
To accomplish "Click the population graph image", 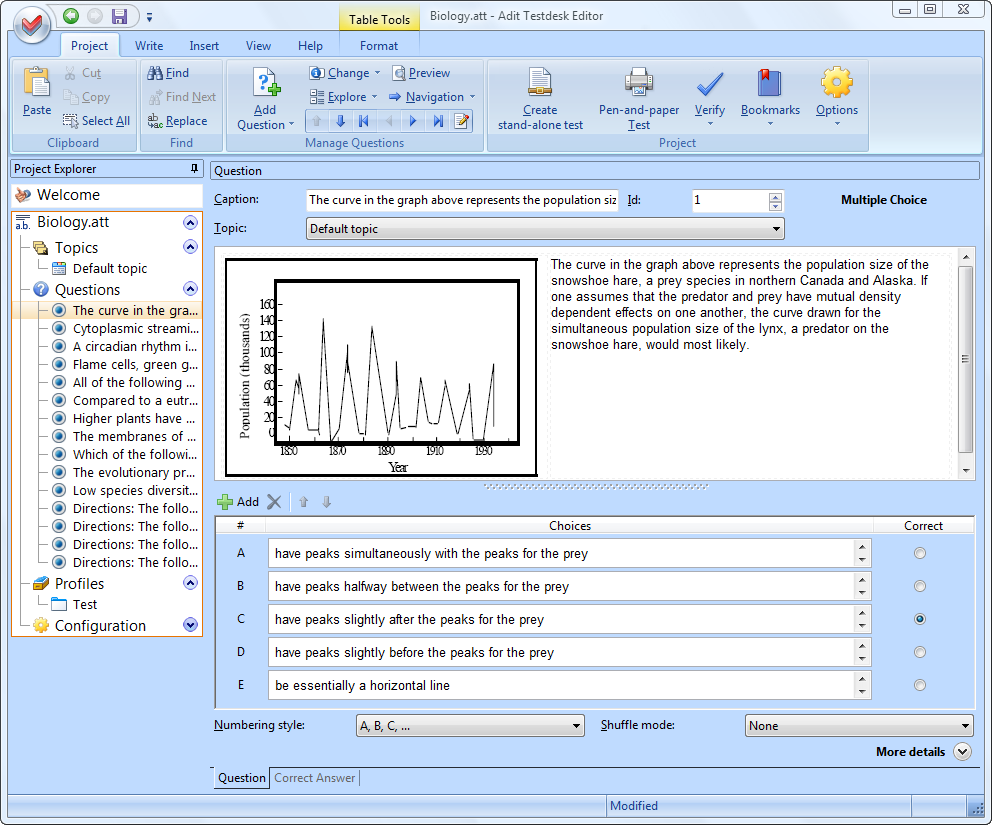I will (381, 367).
